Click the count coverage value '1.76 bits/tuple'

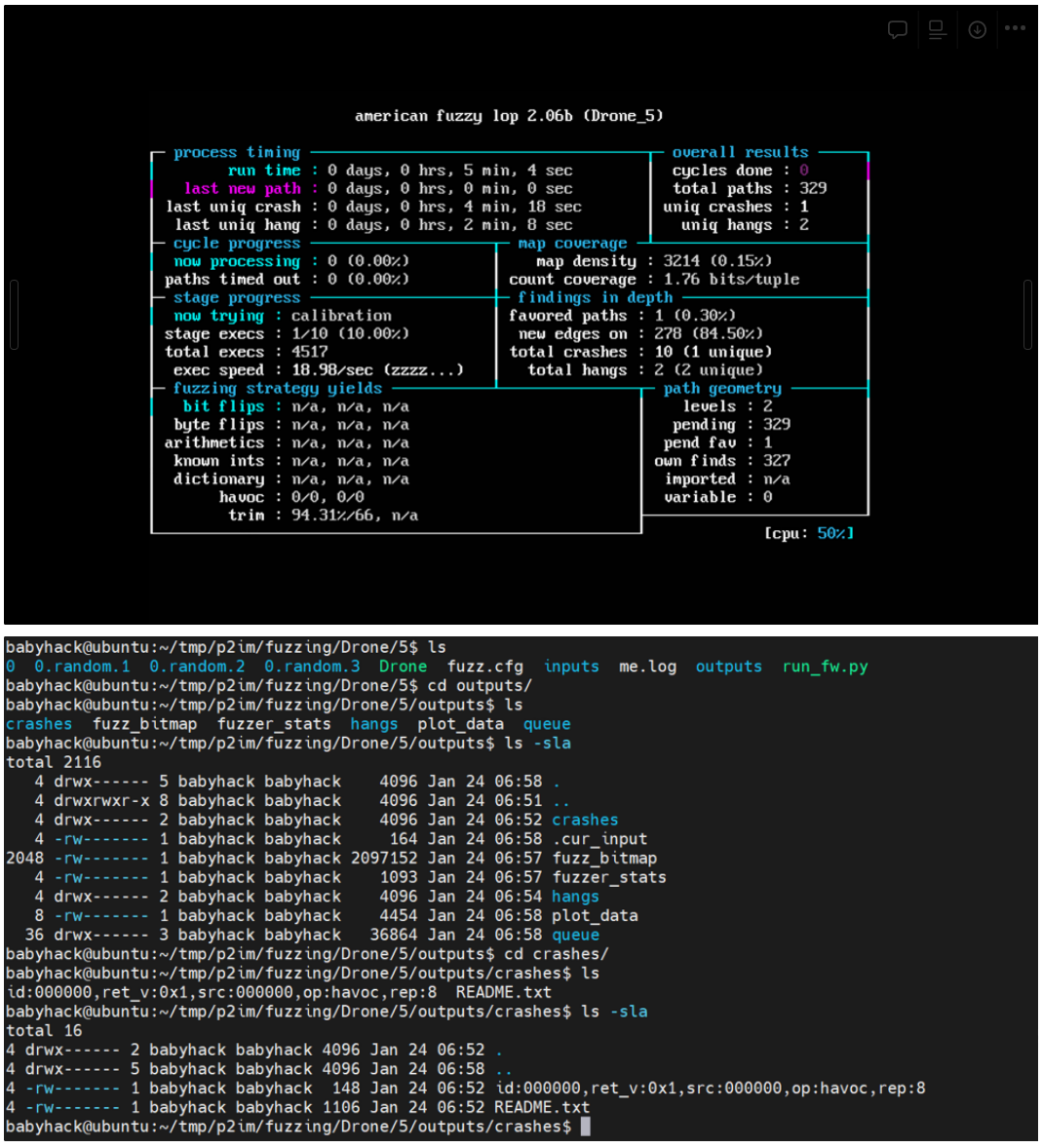[x=731, y=280]
